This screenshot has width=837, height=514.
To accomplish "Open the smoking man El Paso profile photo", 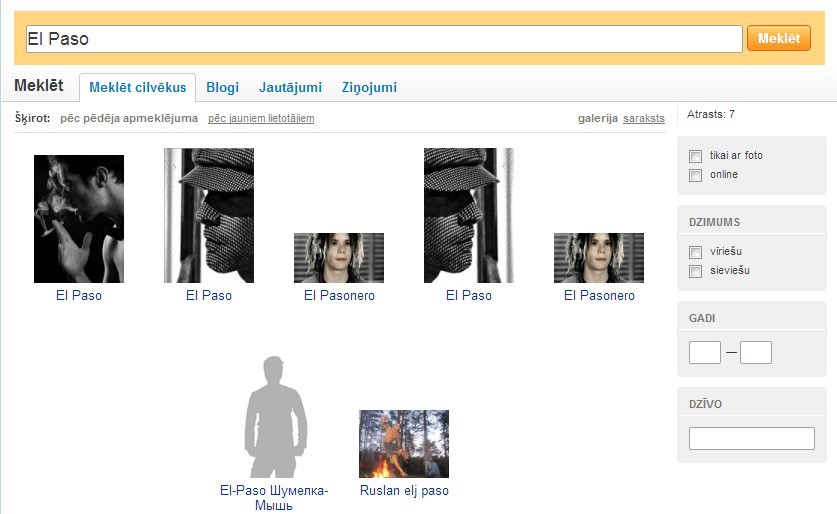I will point(79,219).
